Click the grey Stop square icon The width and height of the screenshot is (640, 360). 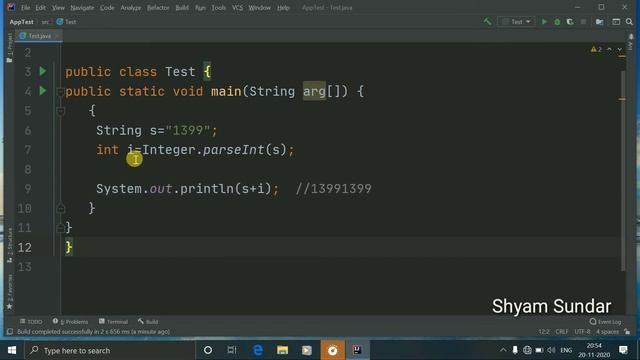(583, 22)
